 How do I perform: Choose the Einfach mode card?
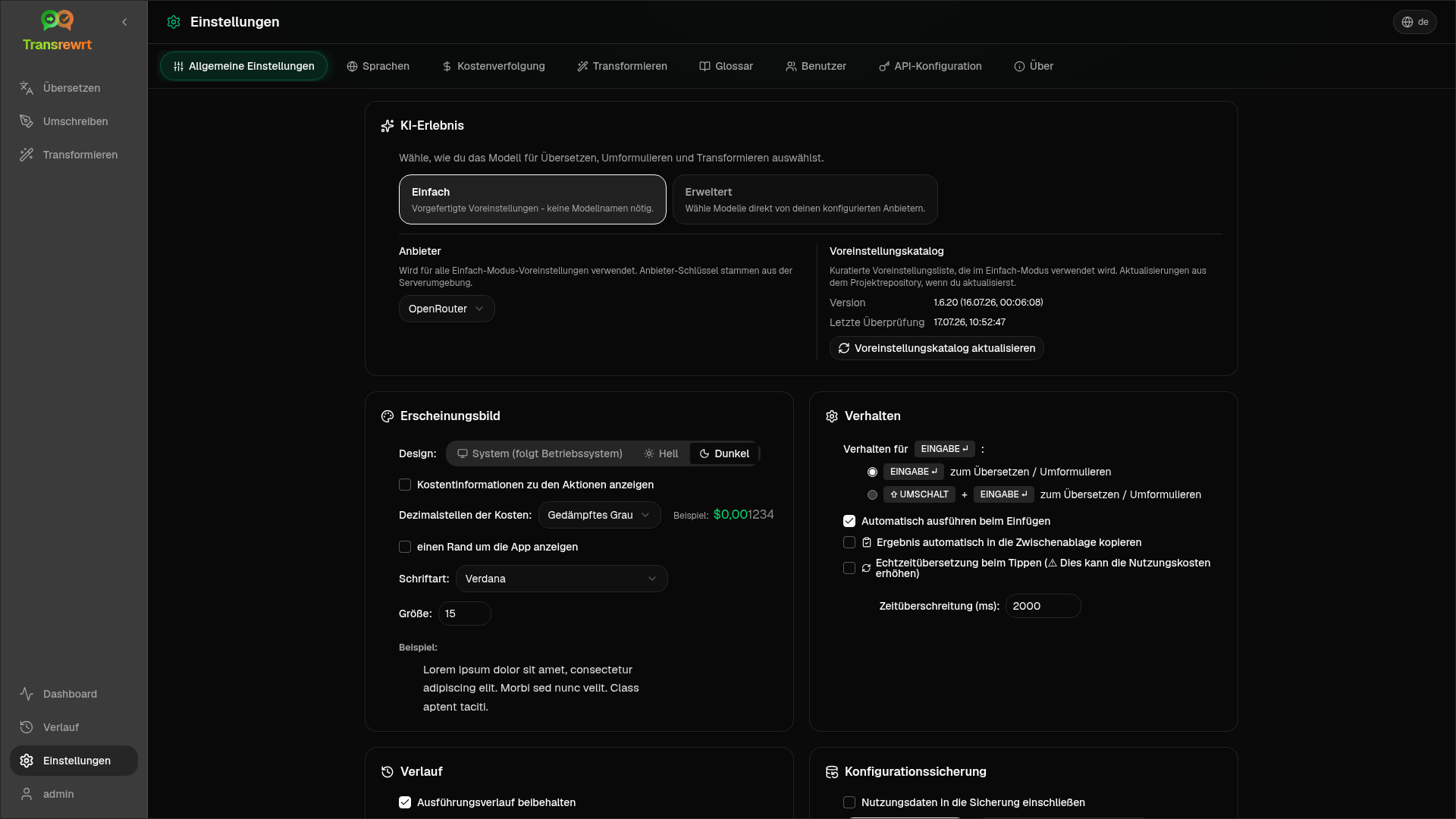532,199
